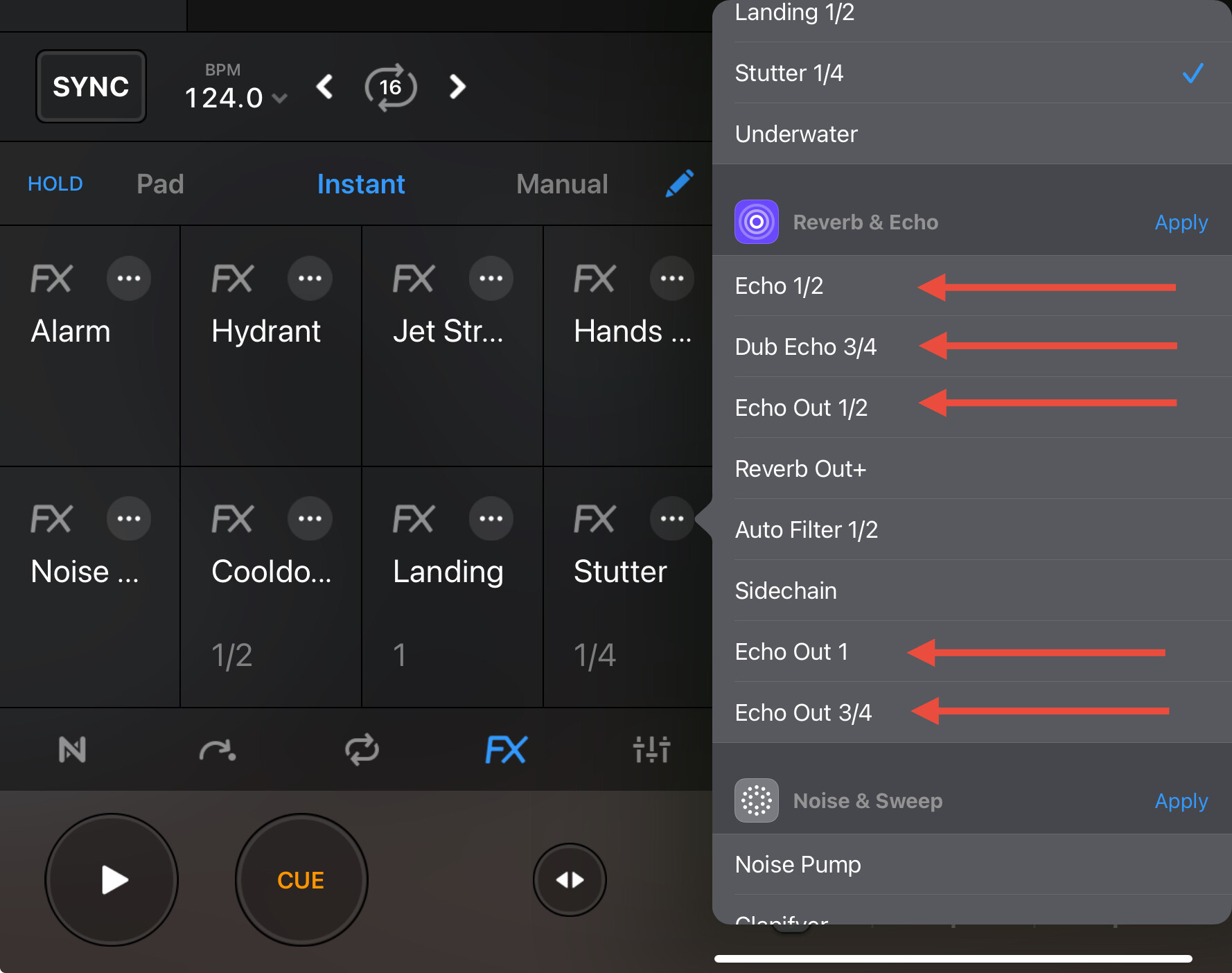Click the pitch bend nudge control
1232x973 pixels.
point(570,880)
